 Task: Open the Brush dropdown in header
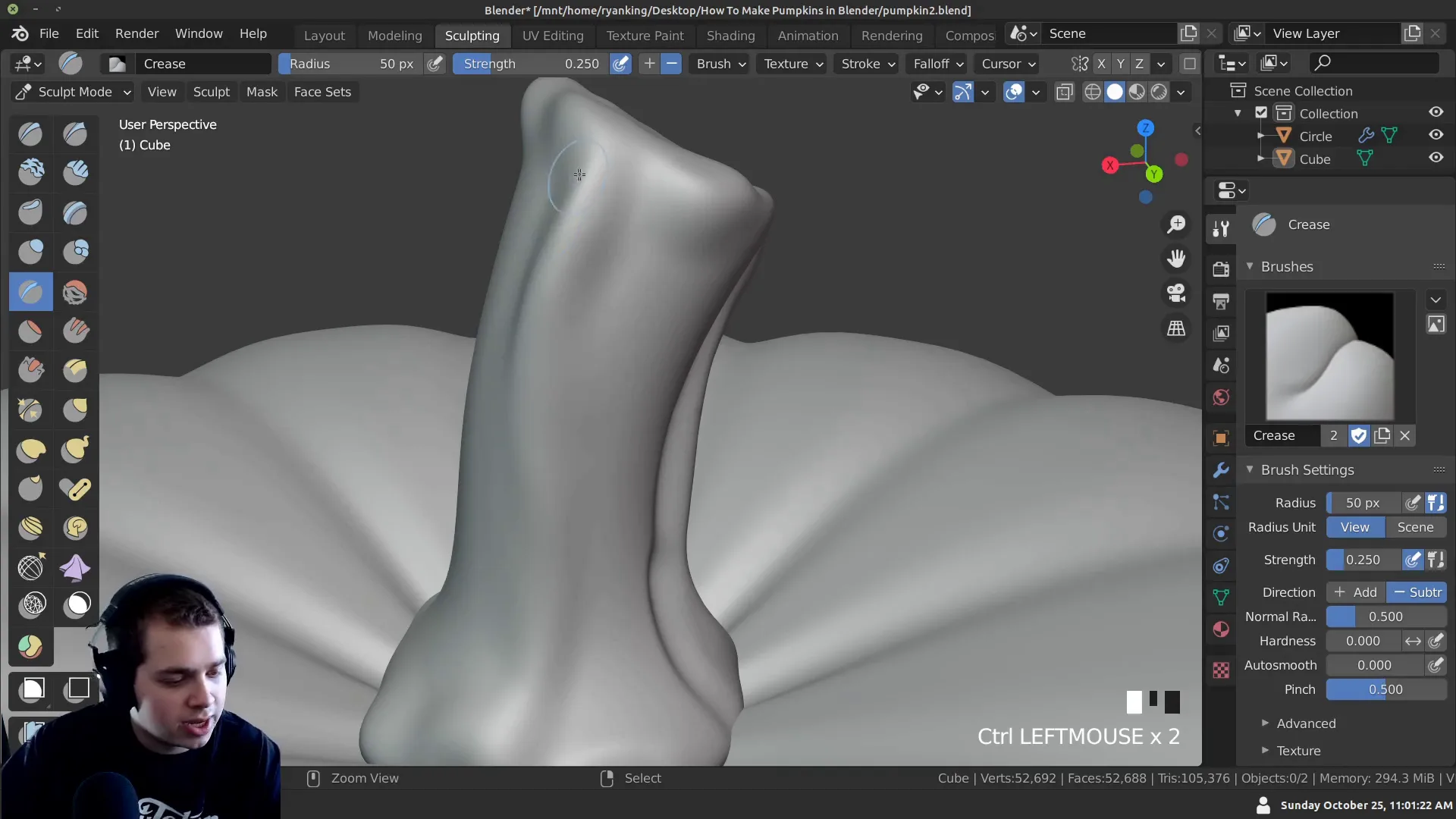click(721, 64)
